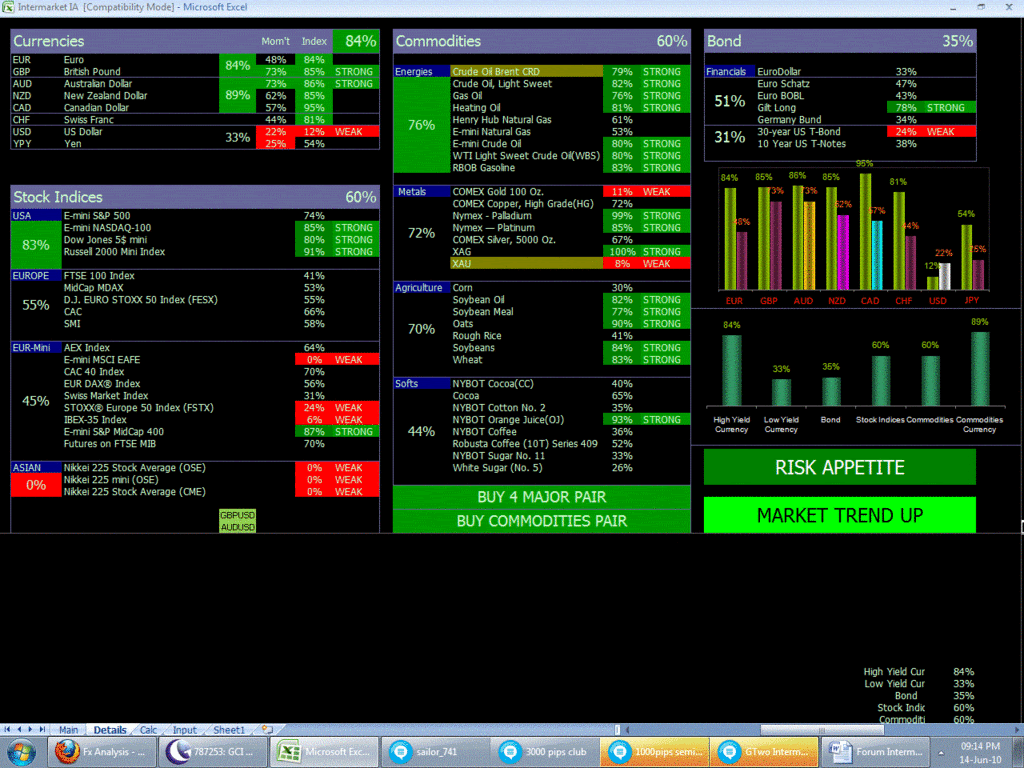Viewport: 1024px width, 768px height.
Task: Select the Henry Hub Natural Gas cell
Action: pyautogui.click(x=502, y=120)
